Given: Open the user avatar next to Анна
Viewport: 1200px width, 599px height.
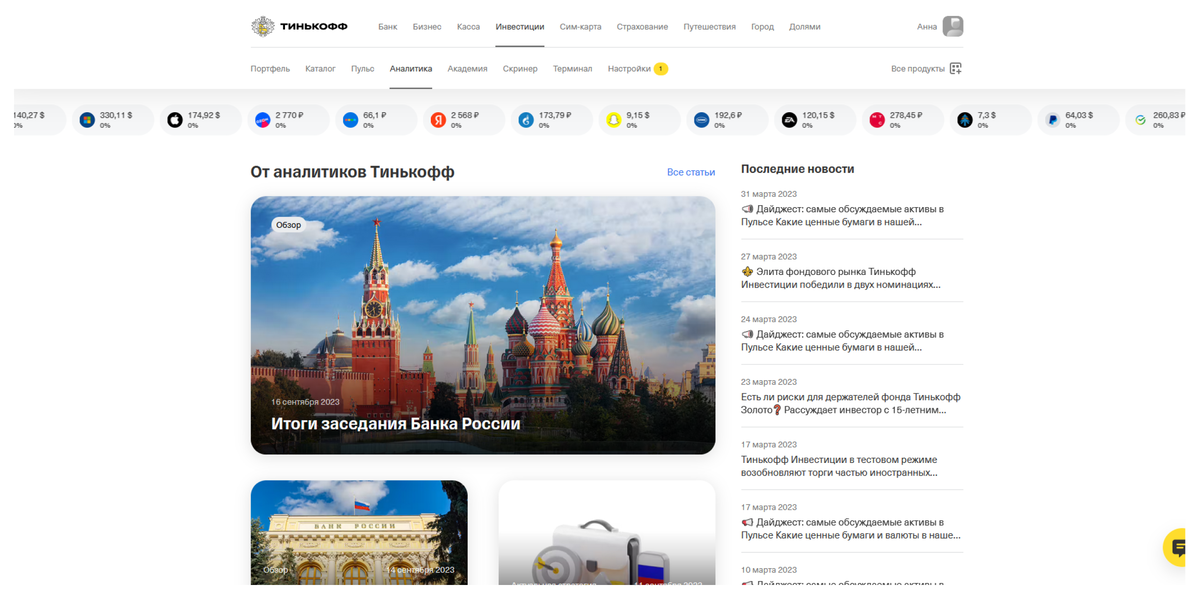Looking at the screenshot, I should (953, 26).
